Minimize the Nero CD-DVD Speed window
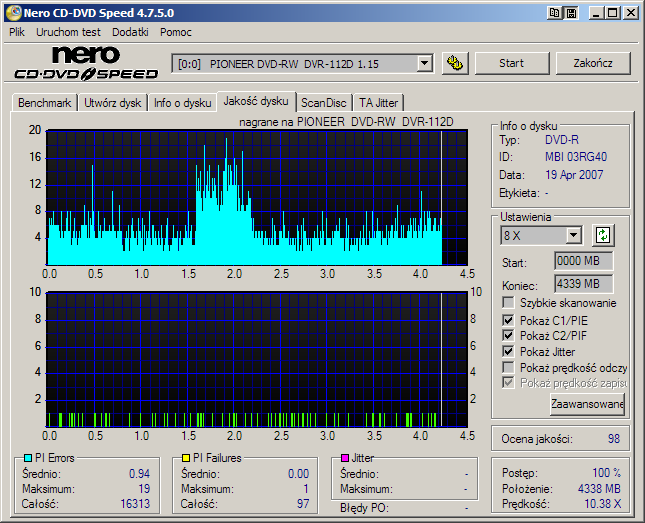Viewport: 645px width, 523px height. pyautogui.click(x=596, y=13)
